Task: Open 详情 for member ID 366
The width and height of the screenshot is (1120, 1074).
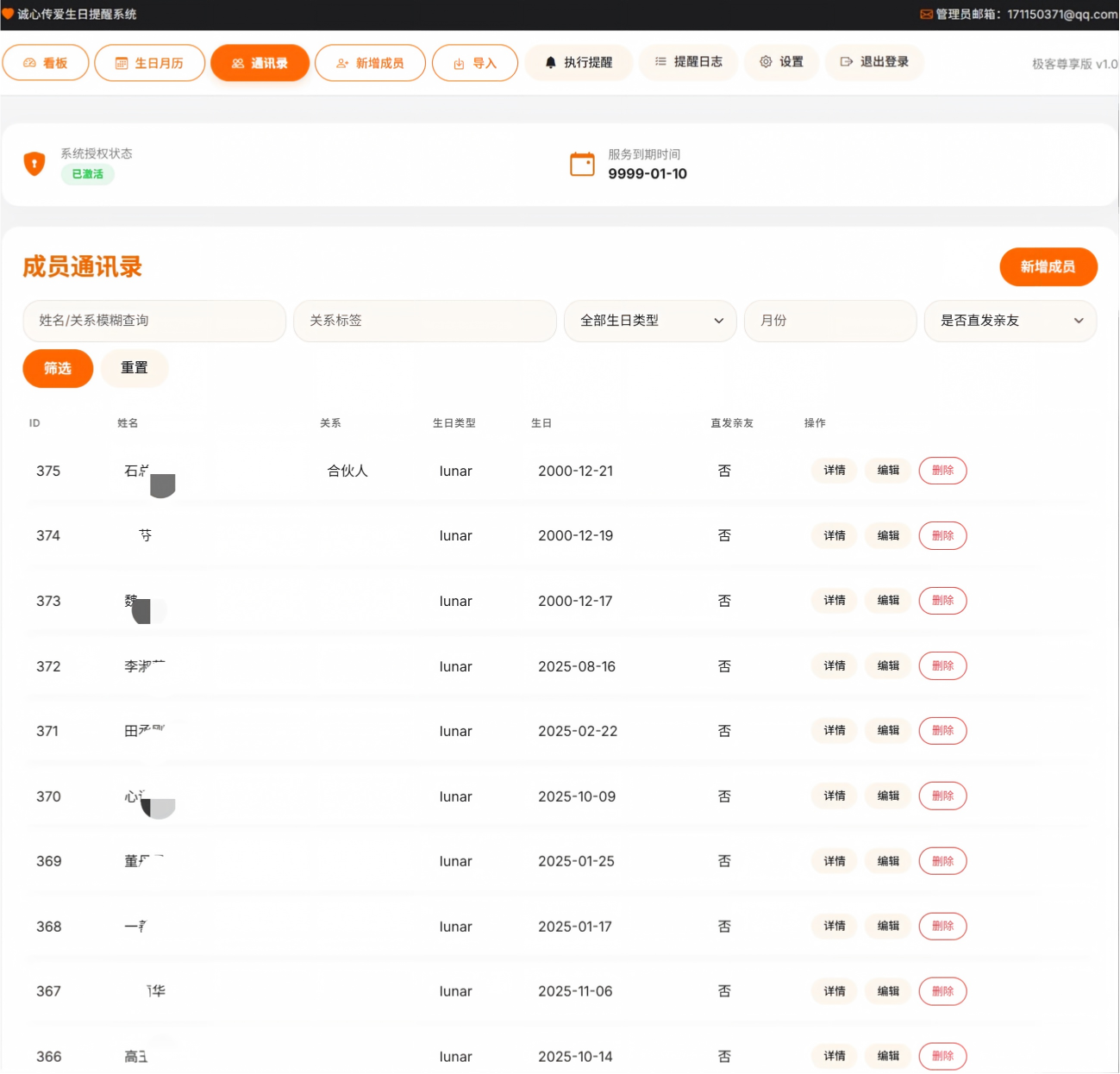Action: tap(835, 1056)
